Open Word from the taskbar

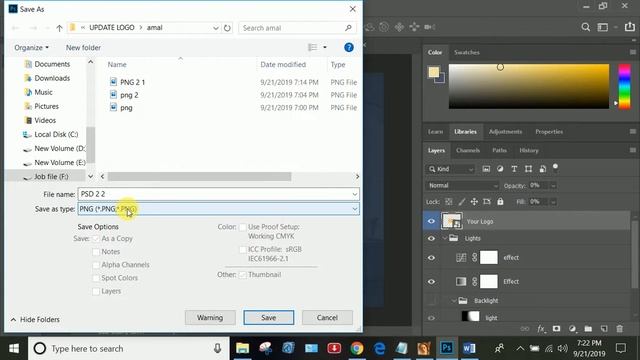click(x=469, y=348)
